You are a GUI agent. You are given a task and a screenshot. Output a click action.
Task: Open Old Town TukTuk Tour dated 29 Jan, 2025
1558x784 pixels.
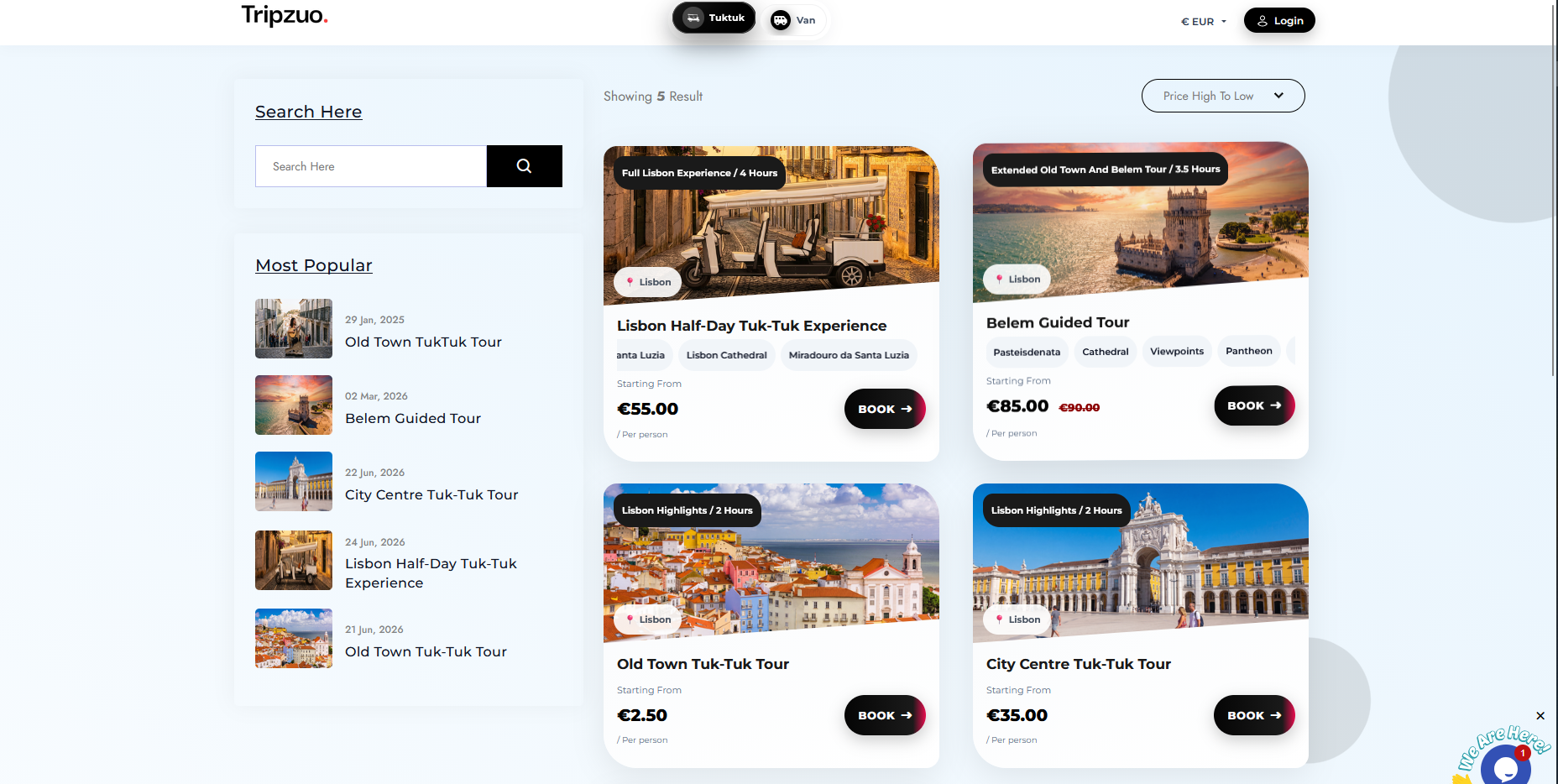click(423, 342)
